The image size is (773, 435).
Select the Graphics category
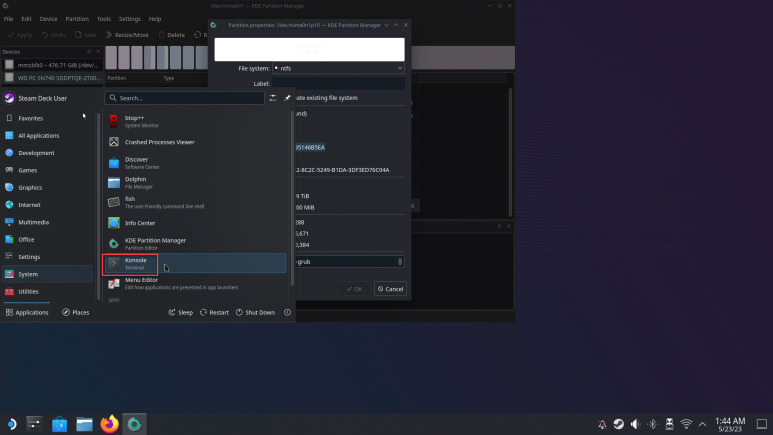pyautogui.click(x=47, y=187)
